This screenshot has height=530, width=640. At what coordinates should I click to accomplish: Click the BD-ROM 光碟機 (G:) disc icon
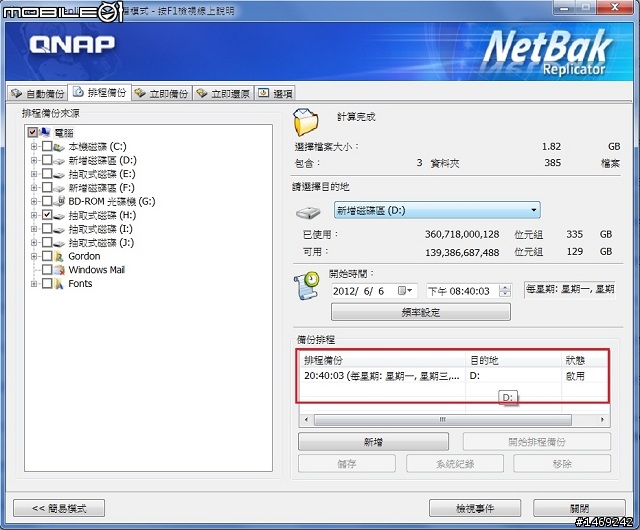tap(59, 201)
